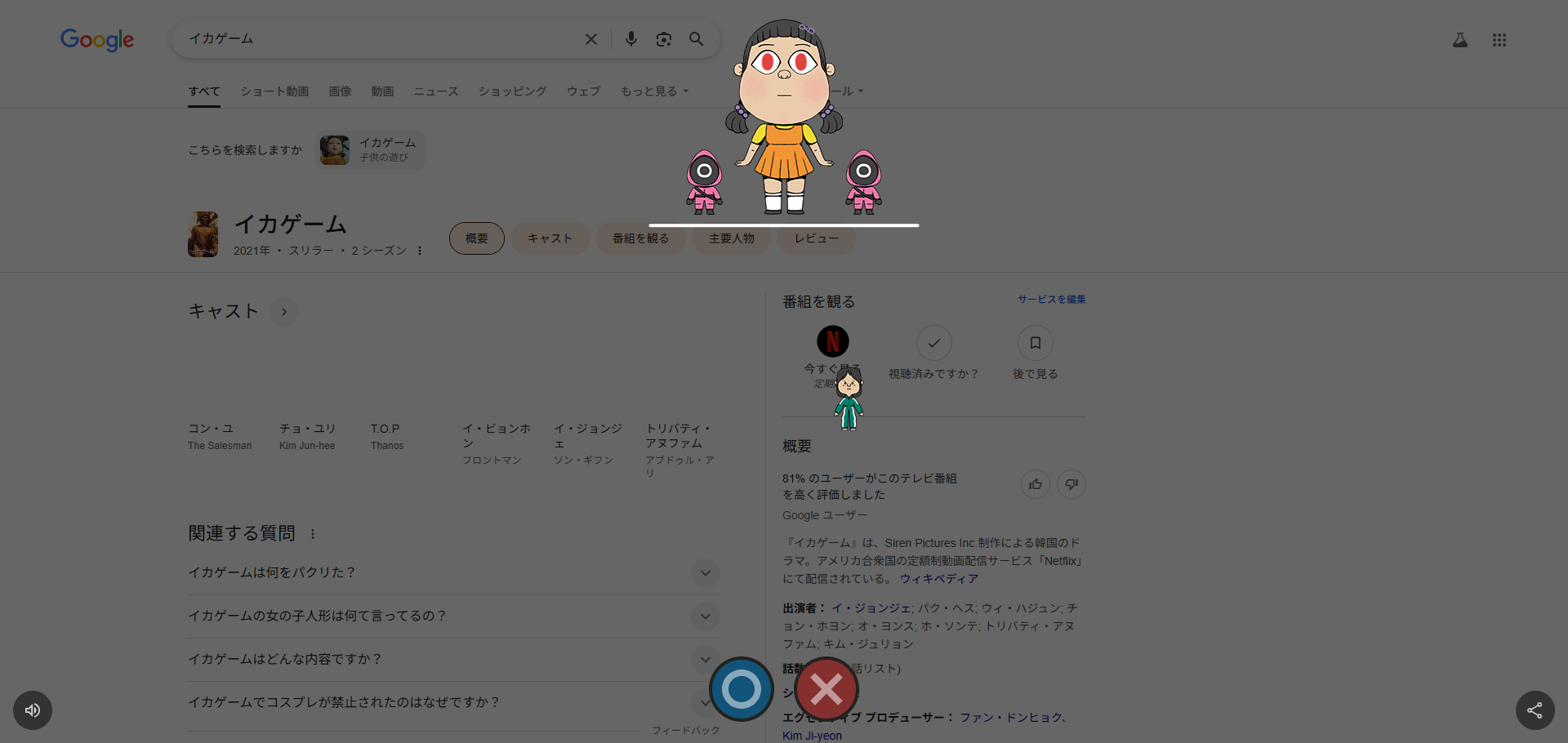Click the thumbs down rating icon
The height and width of the screenshot is (743, 1568).
pos(1071,484)
